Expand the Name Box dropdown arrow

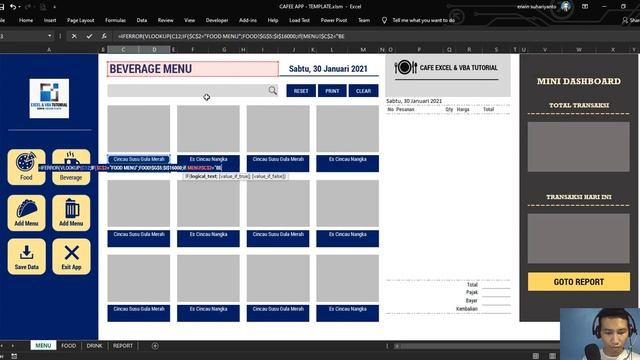point(49,36)
